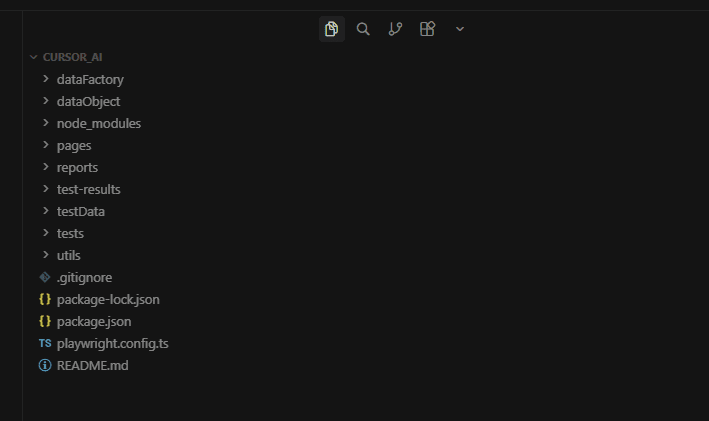Click the TS icon for playwright.config.ts

coord(44,343)
